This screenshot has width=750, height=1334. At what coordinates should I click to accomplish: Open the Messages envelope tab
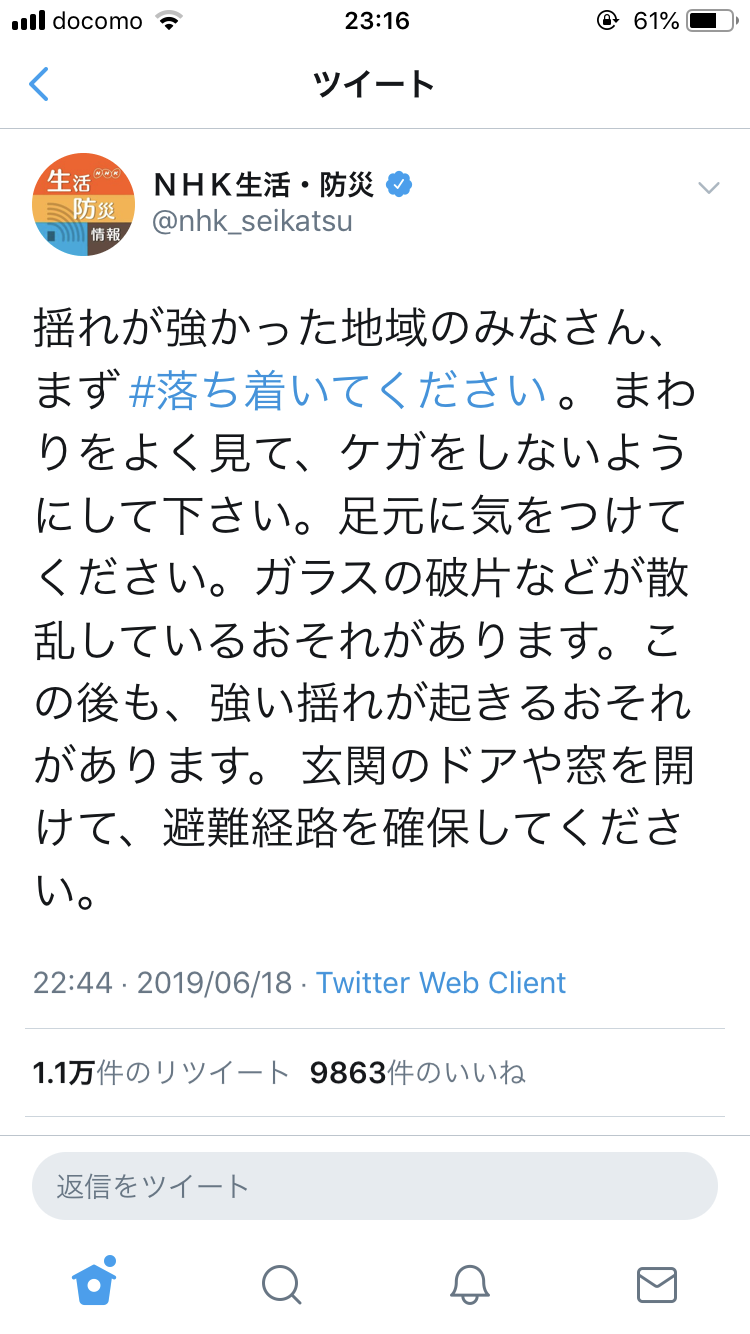657,1284
